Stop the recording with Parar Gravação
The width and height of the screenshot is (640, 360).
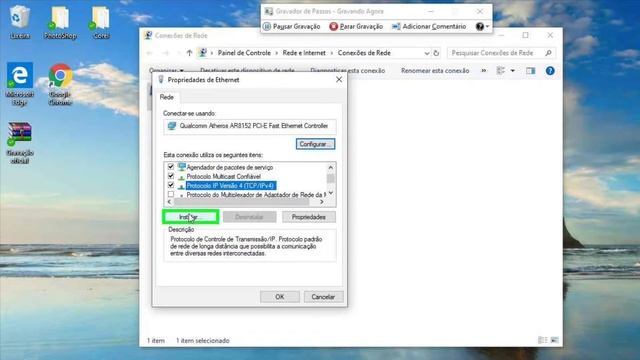pos(356,27)
